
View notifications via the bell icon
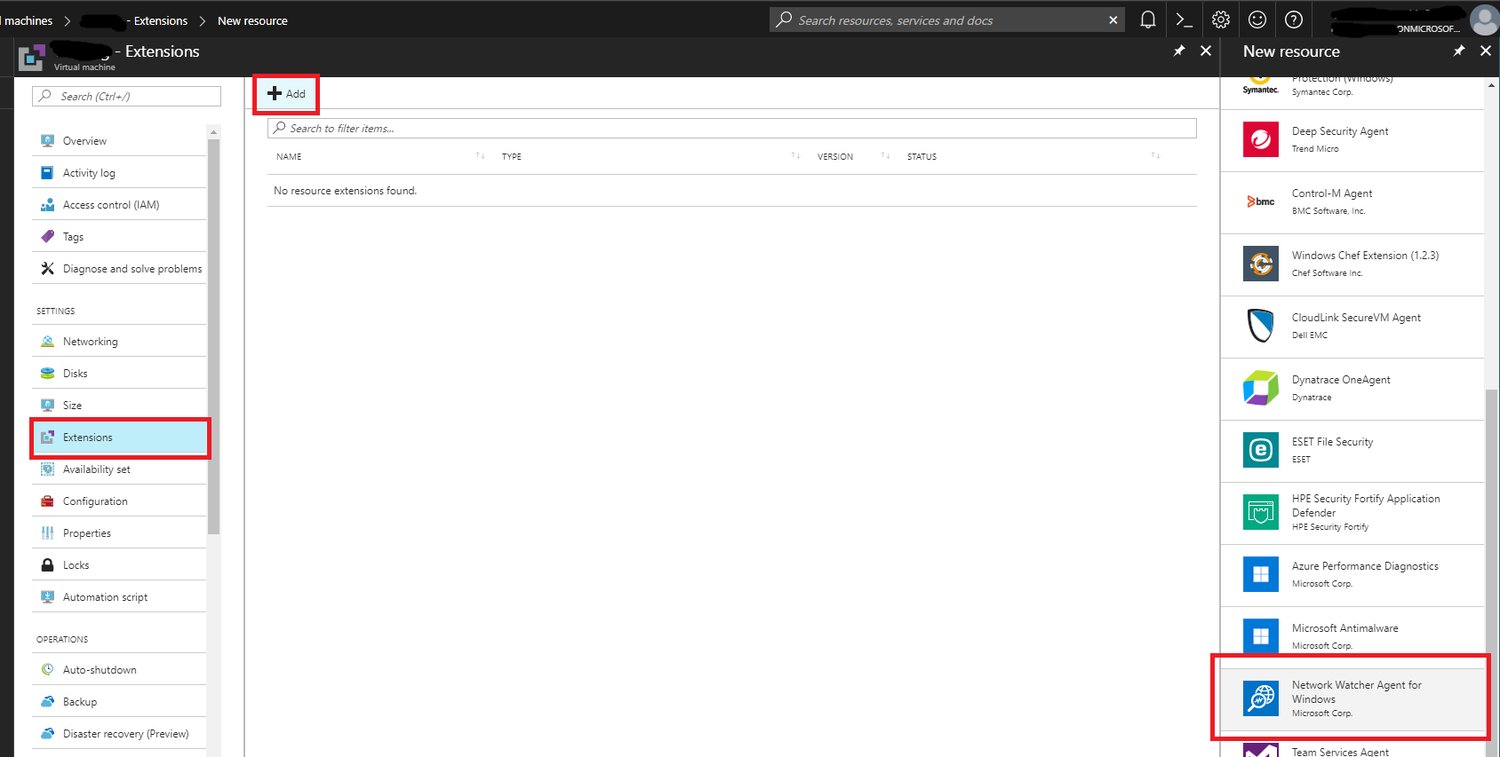[x=1148, y=19]
